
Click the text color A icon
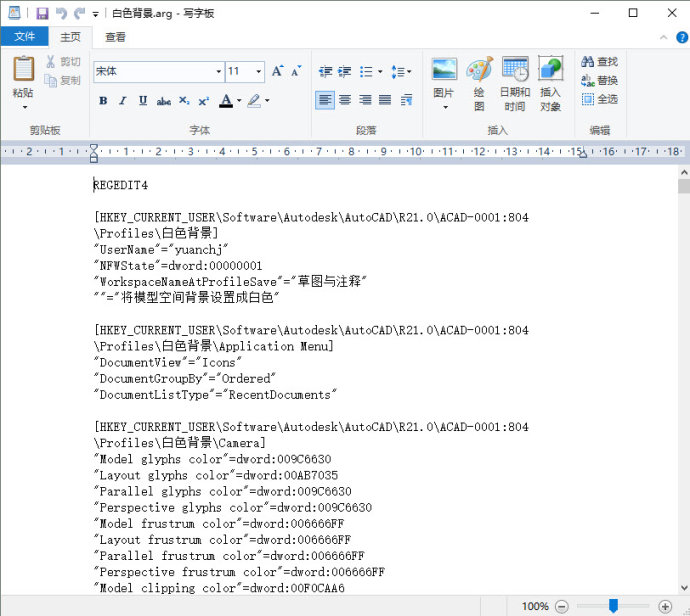(x=226, y=101)
